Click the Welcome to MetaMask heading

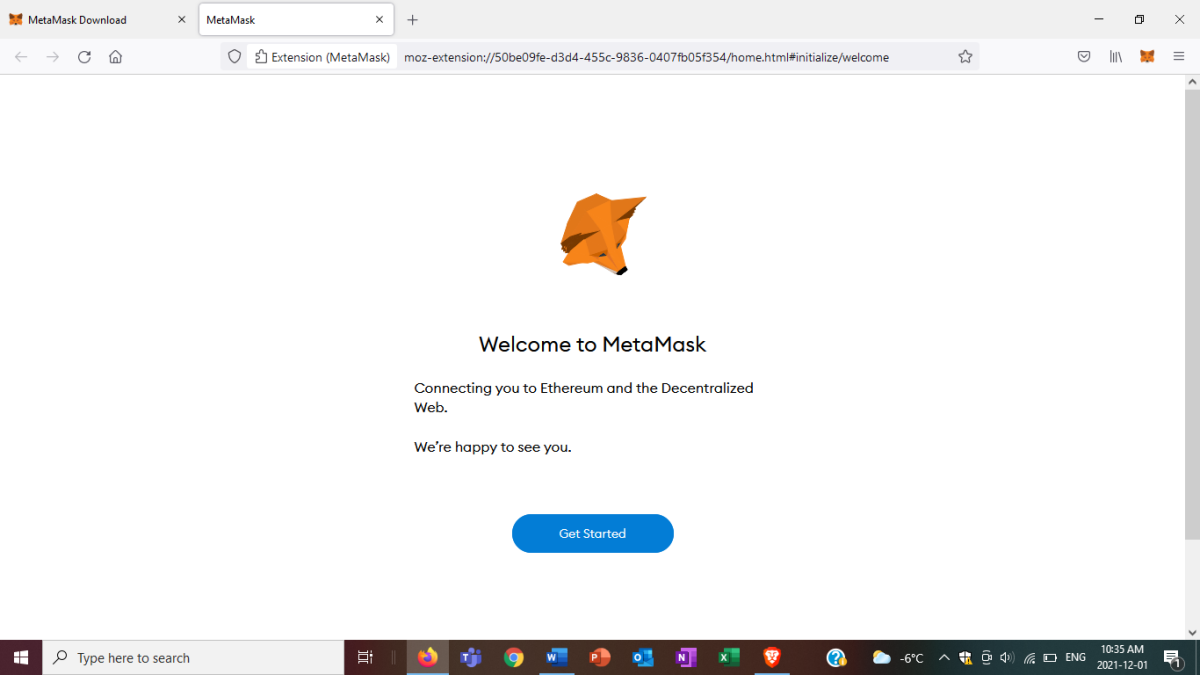[593, 345]
